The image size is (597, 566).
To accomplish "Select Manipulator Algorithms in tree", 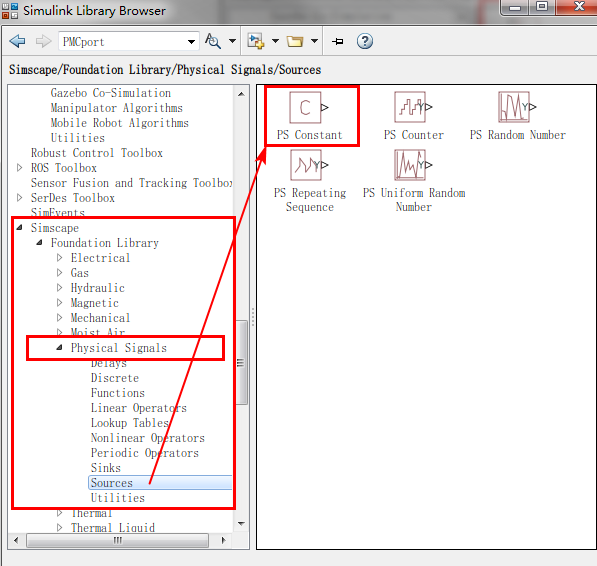I will point(117,108).
